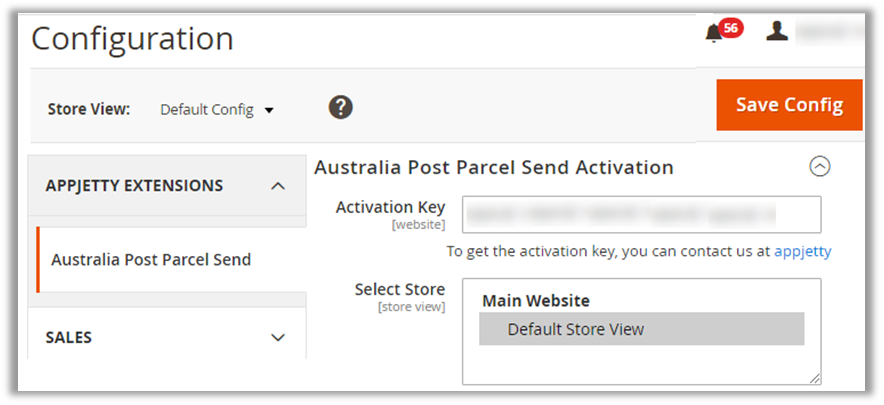Collapse the APPJETTY EXTENSIONS chevron
The width and height of the screenshot is (884, 405).
click(x=278, y=186)
